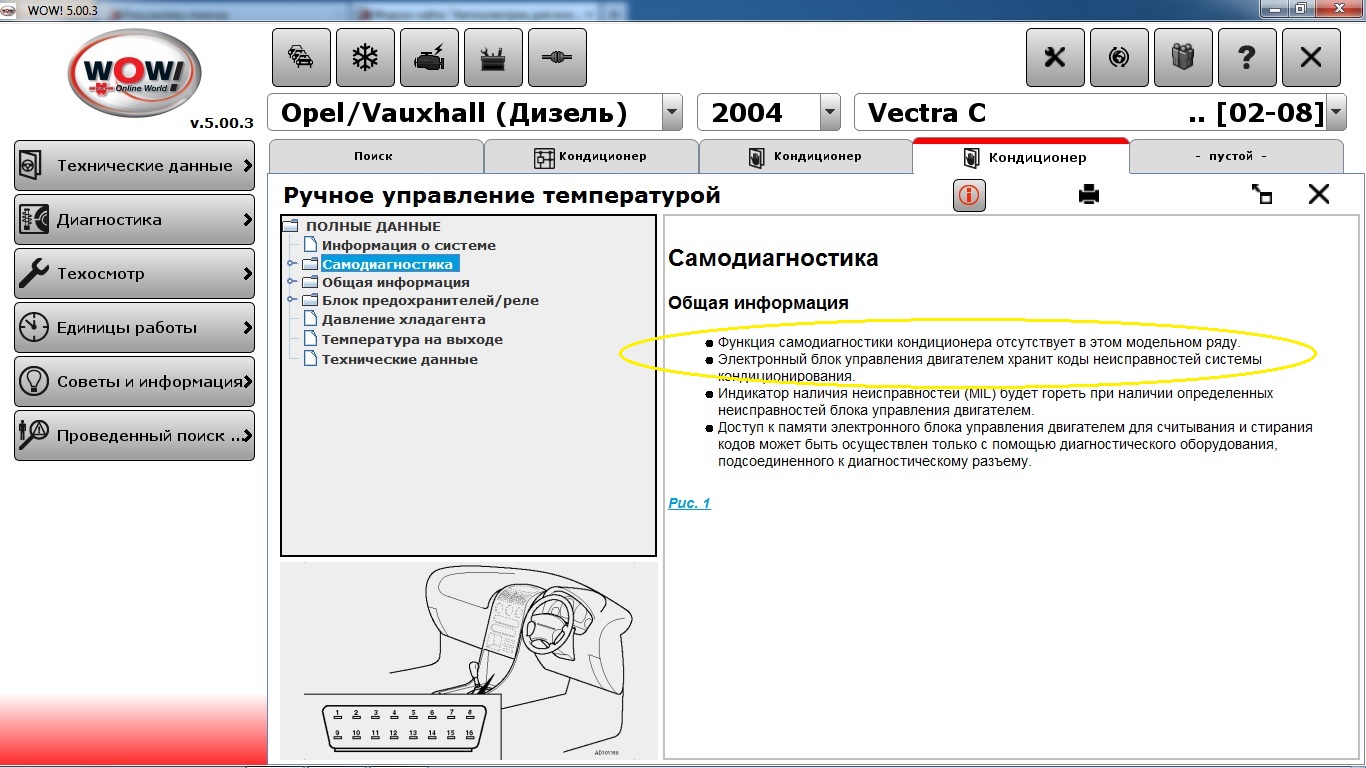Open the Технические данные sidebar menu
Viewport: 1366px width, 768px height.
tap(134, 166)
